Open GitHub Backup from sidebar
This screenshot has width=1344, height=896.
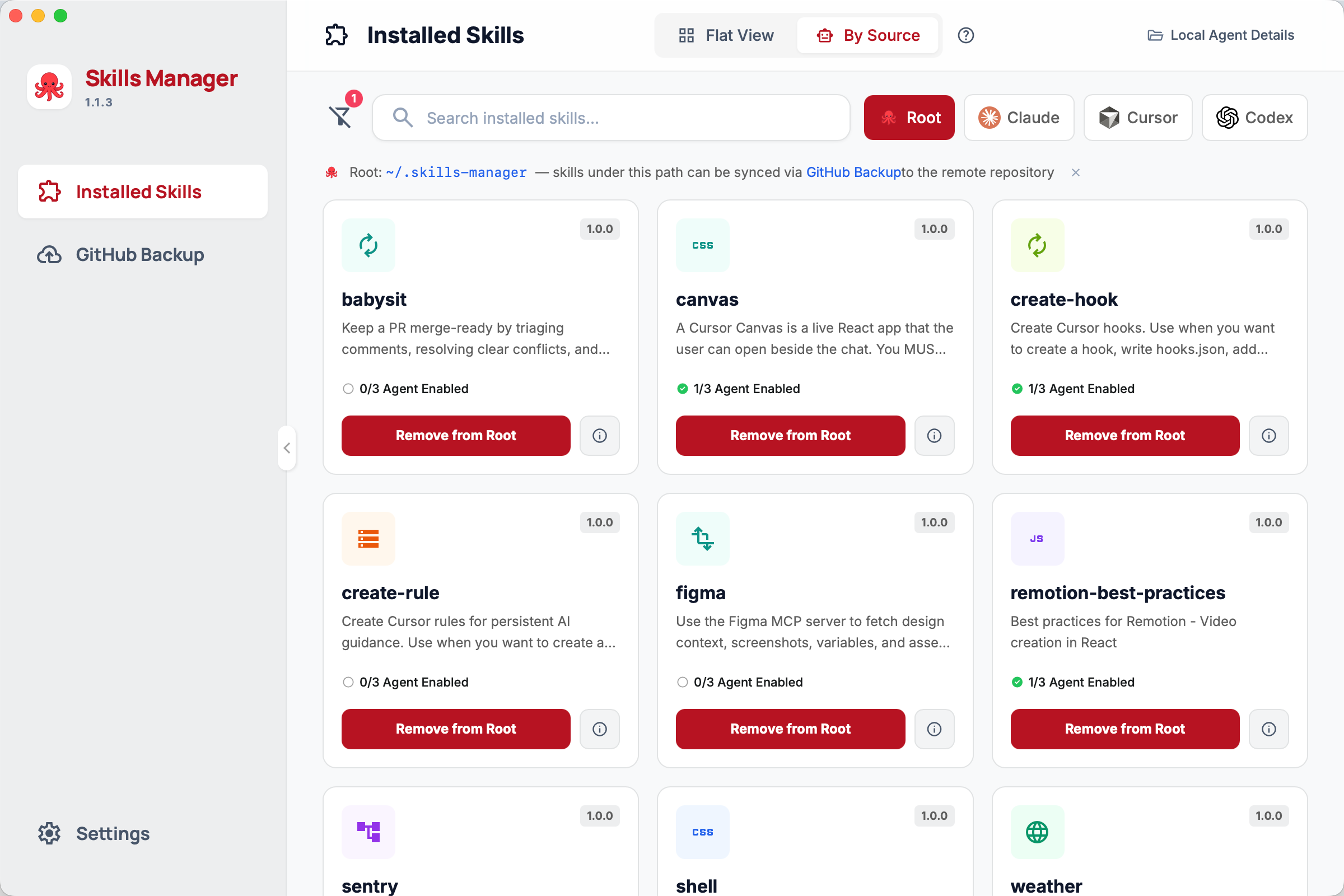click(140, 255)
